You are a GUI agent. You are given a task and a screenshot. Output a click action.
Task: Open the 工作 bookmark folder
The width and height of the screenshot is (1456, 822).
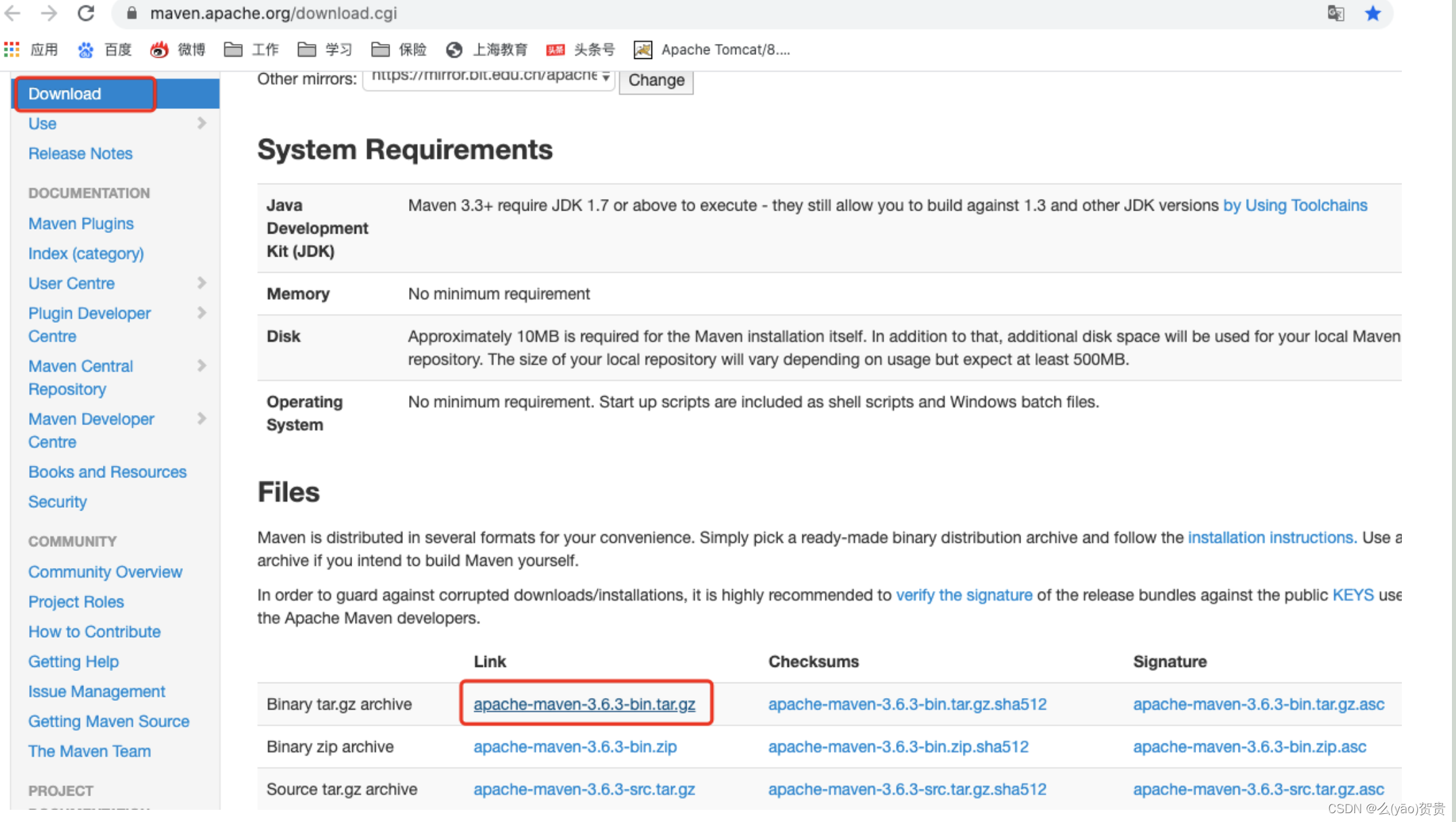251,49
